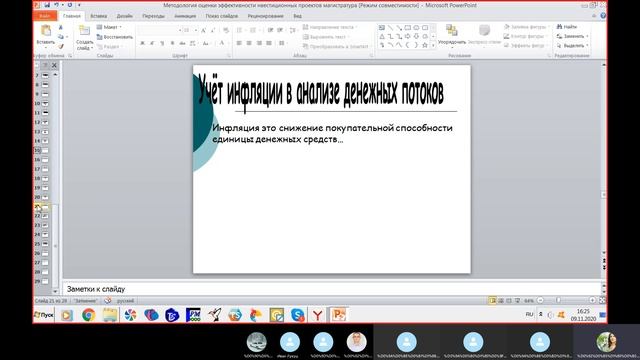
Task: Click the Save icon in quick access toolbar
Action: pos(47,5)
